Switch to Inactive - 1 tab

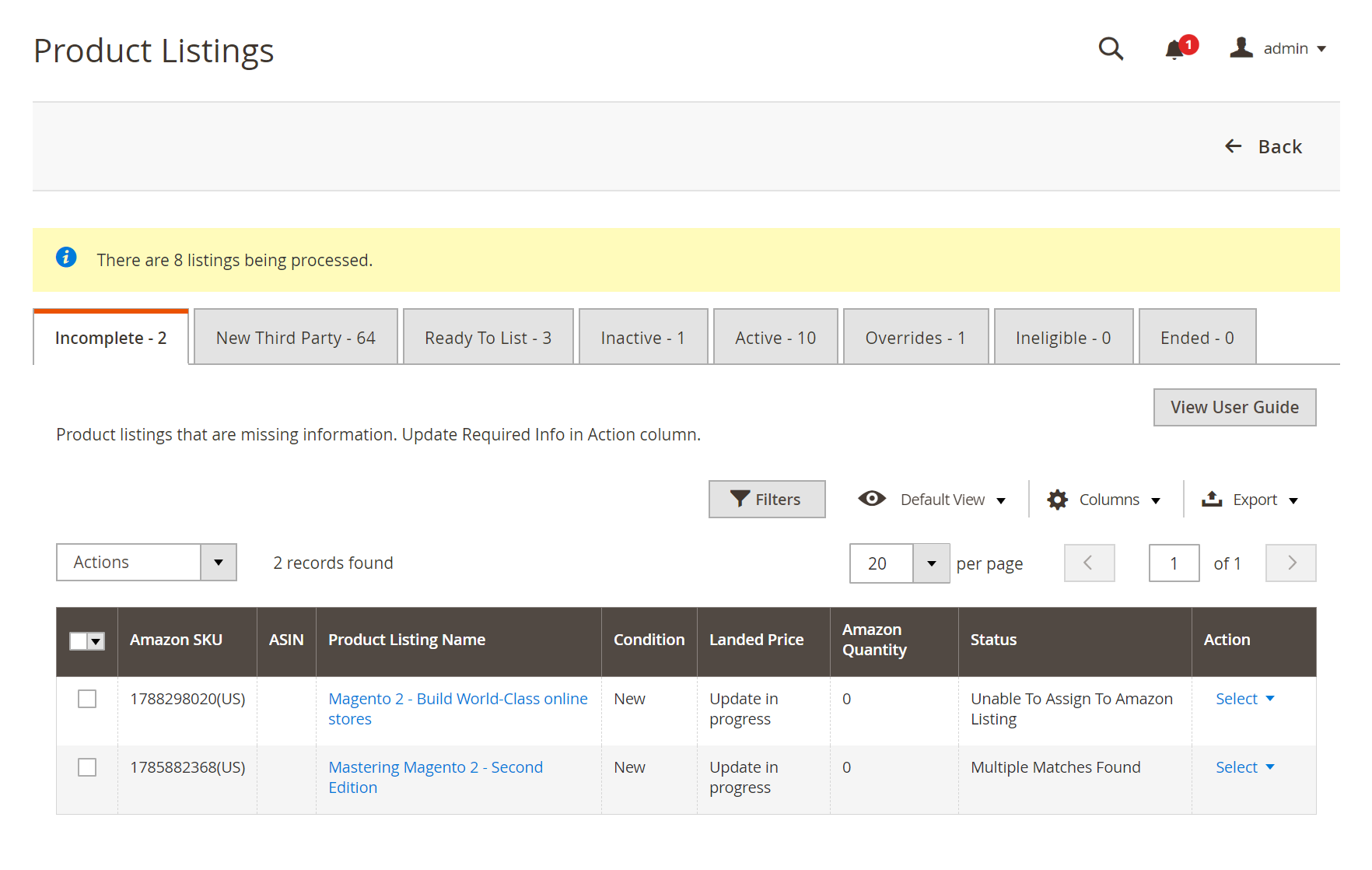coord(643,338)
